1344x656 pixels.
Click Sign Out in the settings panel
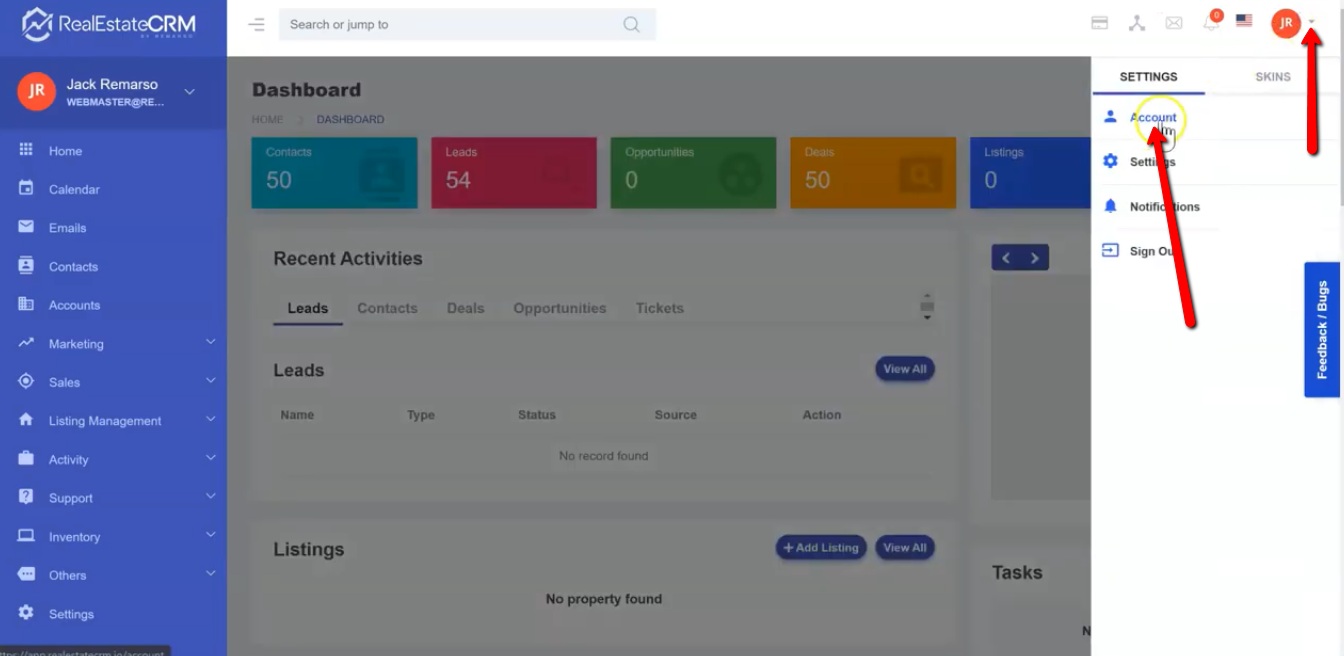(1152, 251)
